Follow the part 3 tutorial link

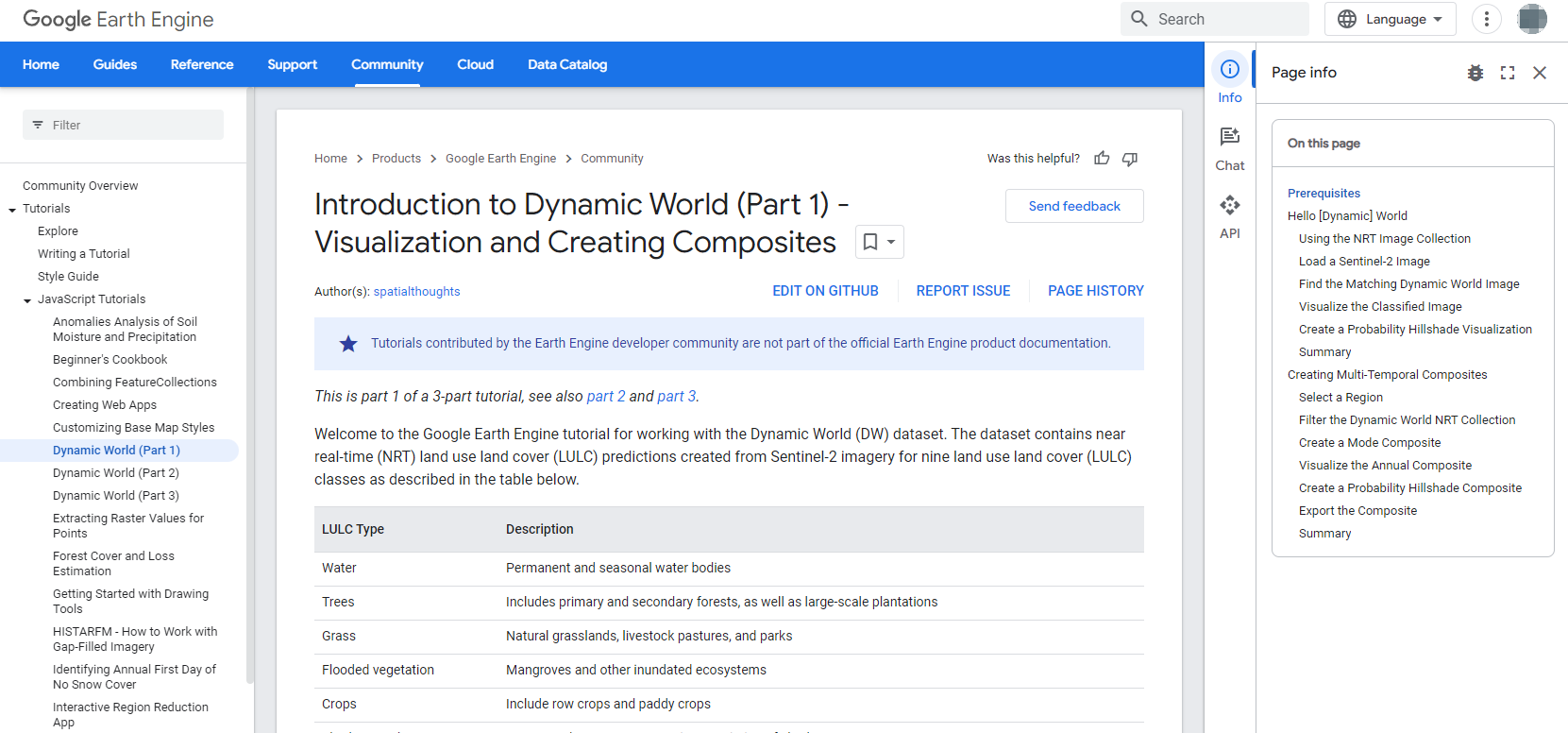pyautogui.click(x=677, y=397)
